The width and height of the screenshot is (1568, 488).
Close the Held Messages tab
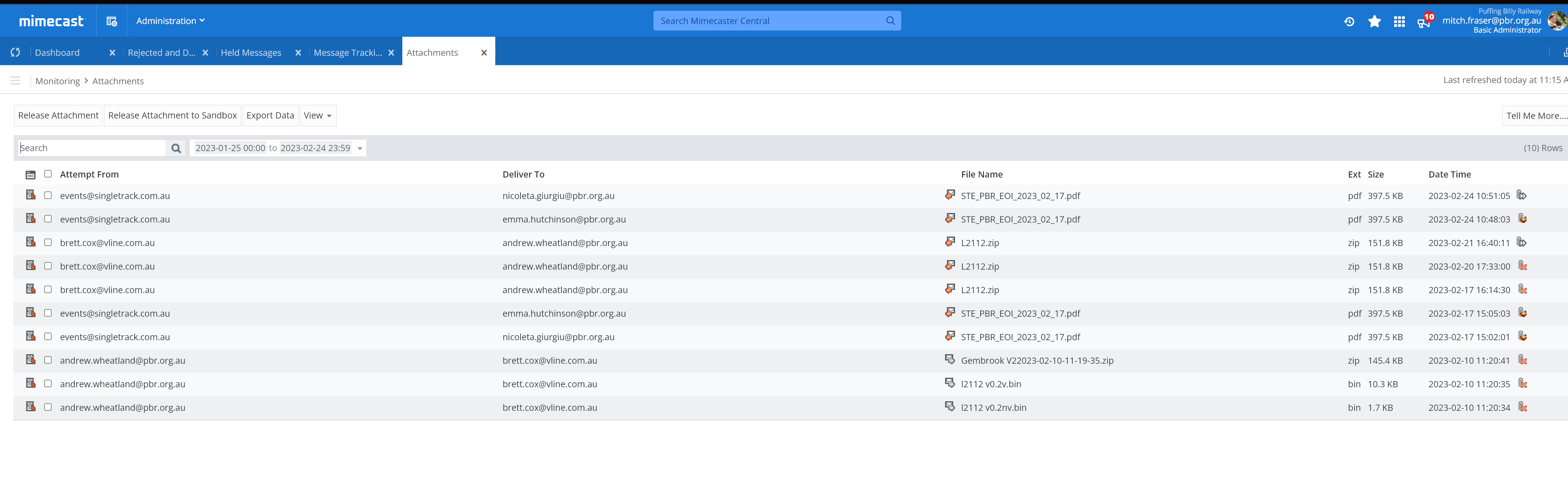[298, 53]
